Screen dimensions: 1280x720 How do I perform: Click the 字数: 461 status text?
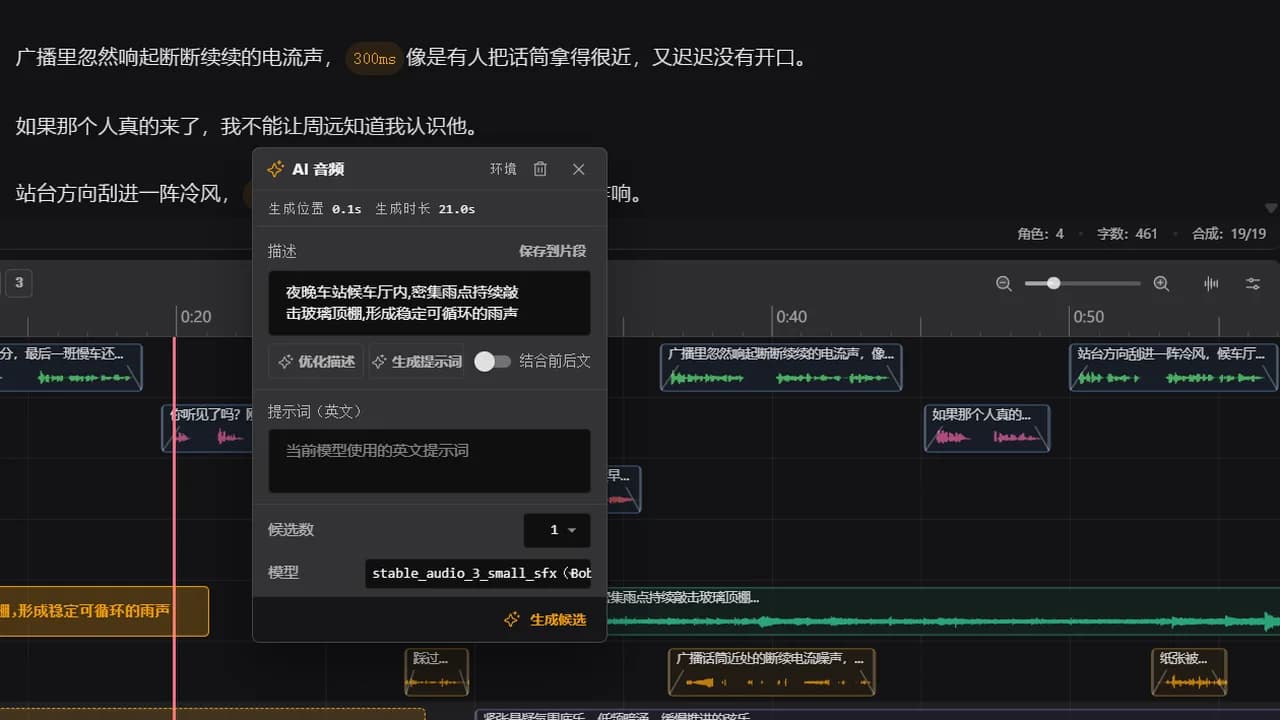(1127, 234)
